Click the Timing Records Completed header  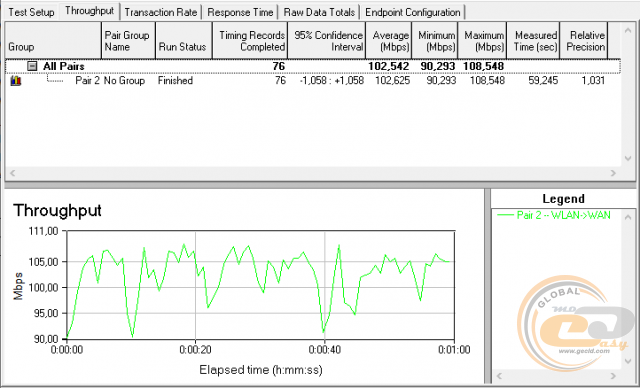click(x=250, y=41)
